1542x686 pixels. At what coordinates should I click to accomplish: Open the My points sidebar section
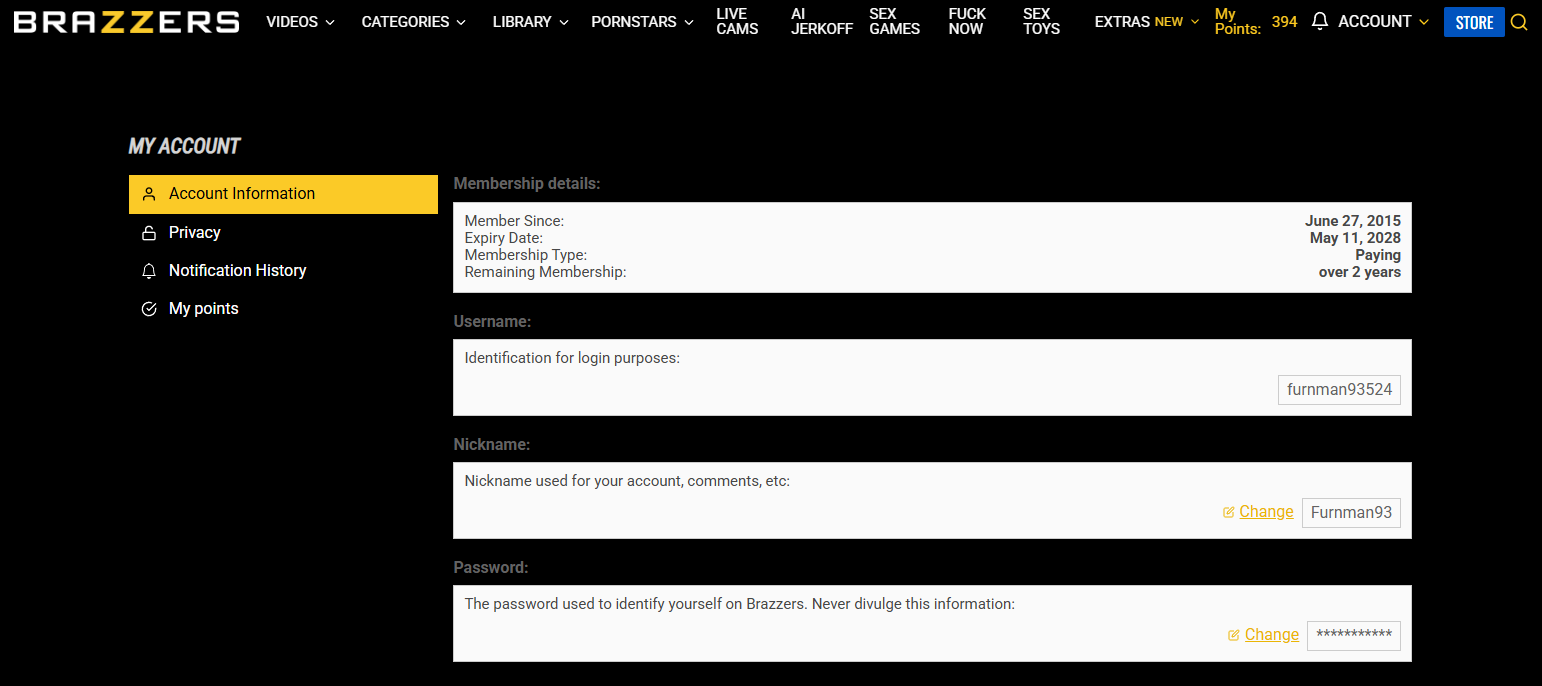(x=203, y=309)
